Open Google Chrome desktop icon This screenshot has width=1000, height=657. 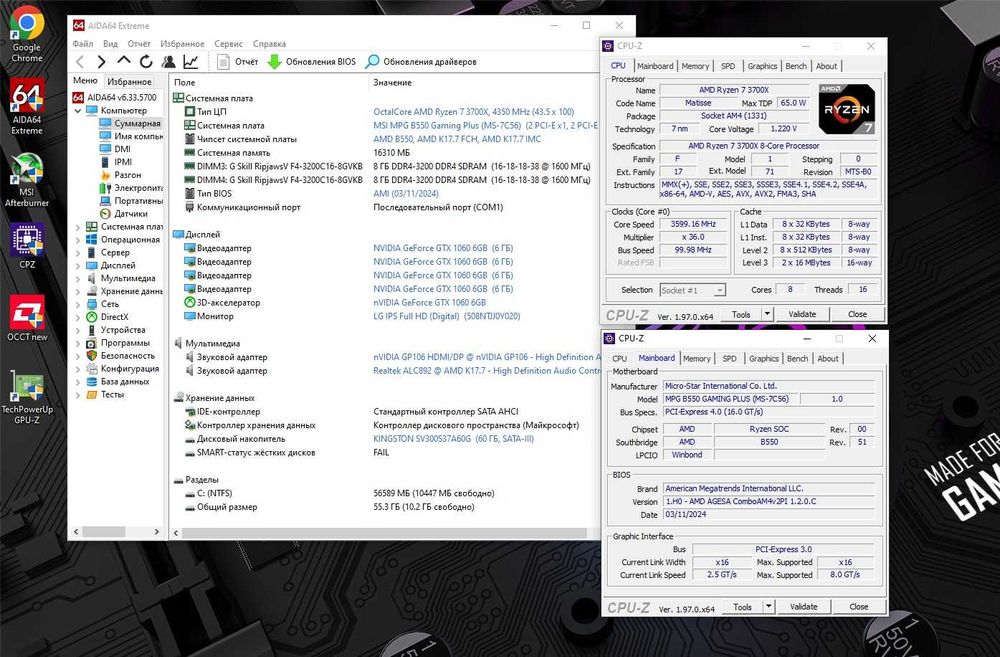(x=27, y=33)
